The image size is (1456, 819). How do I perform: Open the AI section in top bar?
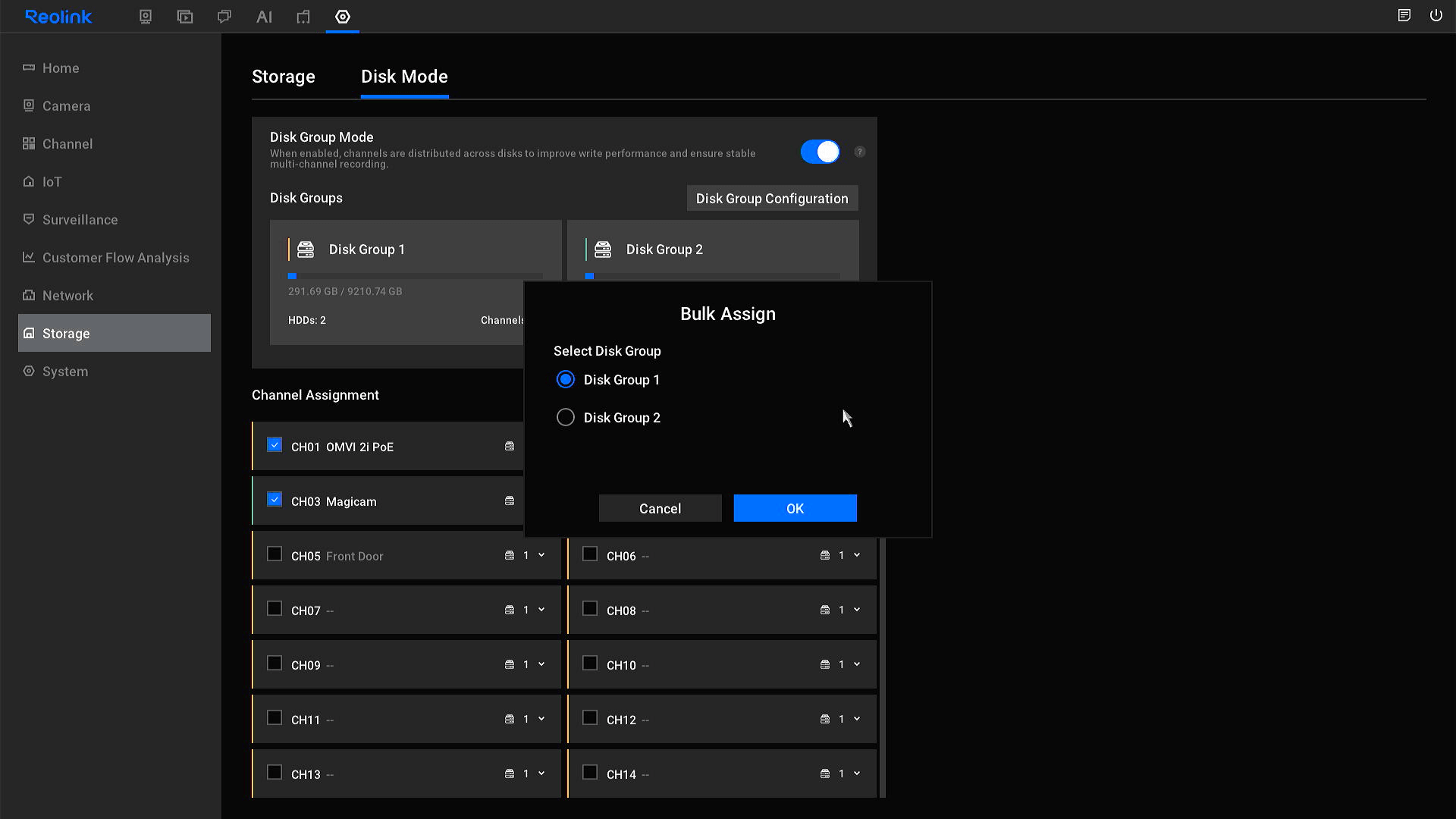coord(264,17)
